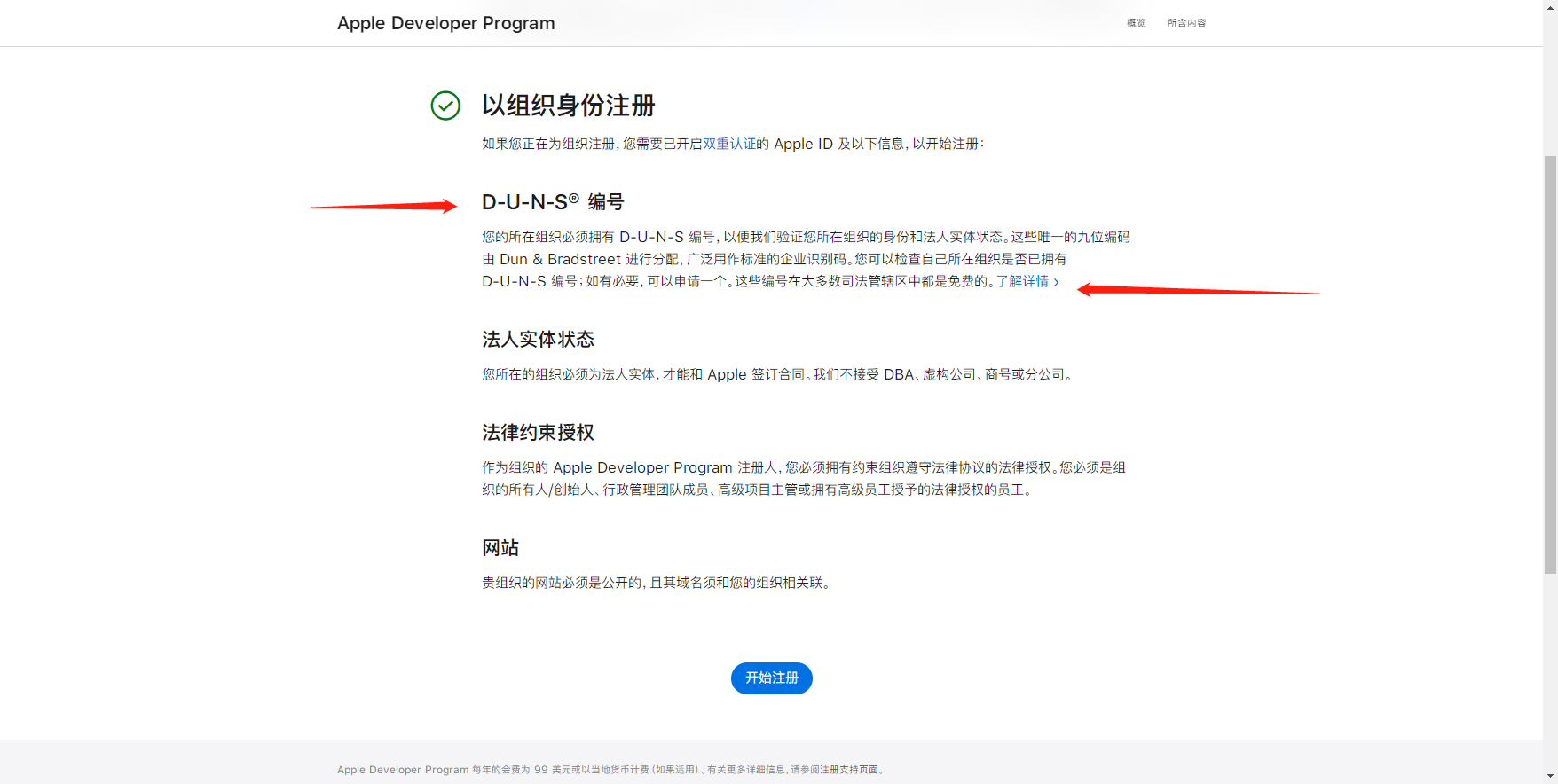Click the 法人实体状态 heading
The height and width of the screenshot is (784, 1558).
point(538,340)
